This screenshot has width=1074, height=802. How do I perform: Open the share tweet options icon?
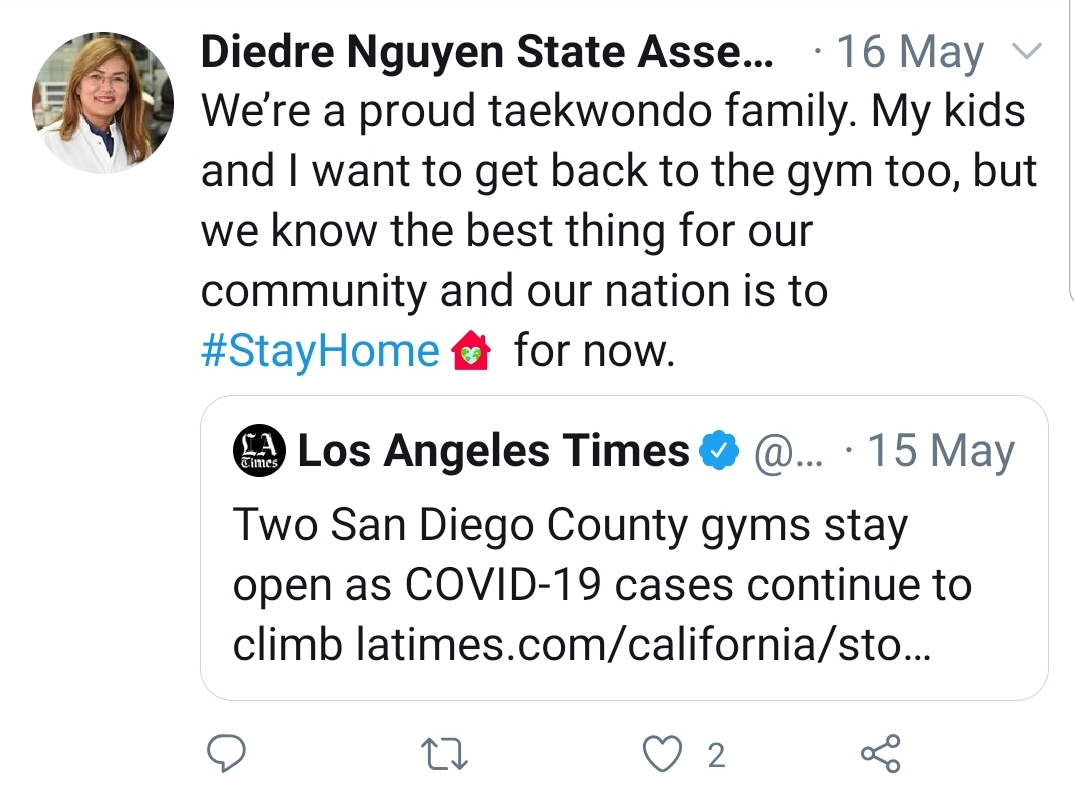pos(880,755)
